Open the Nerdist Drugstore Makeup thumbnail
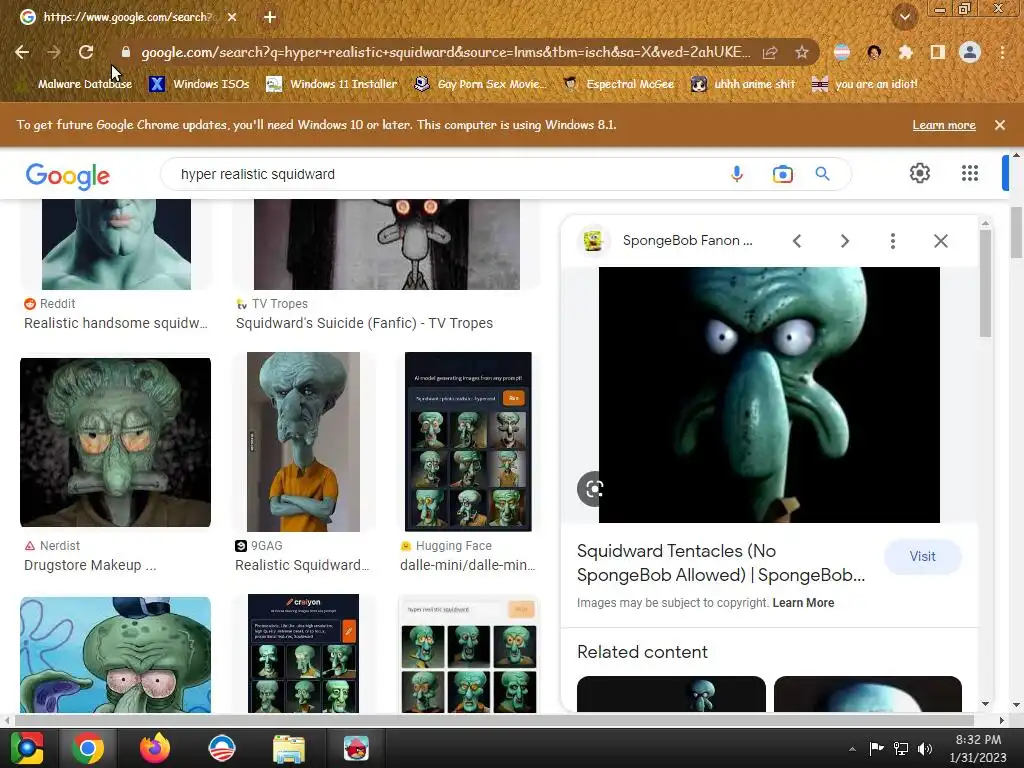This screenshot has width=1024, height=768. click(x=116, y=442)
